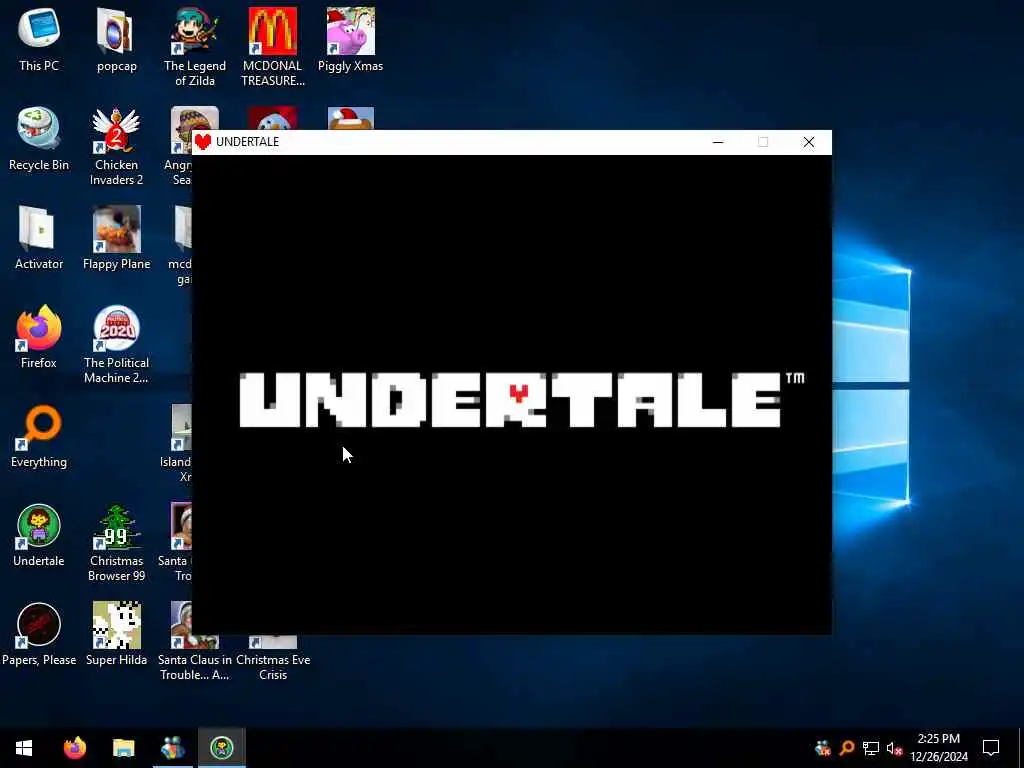Minimize the UNDERTALE window
This screenshot has height=768, width=1024.
[718, 142]
